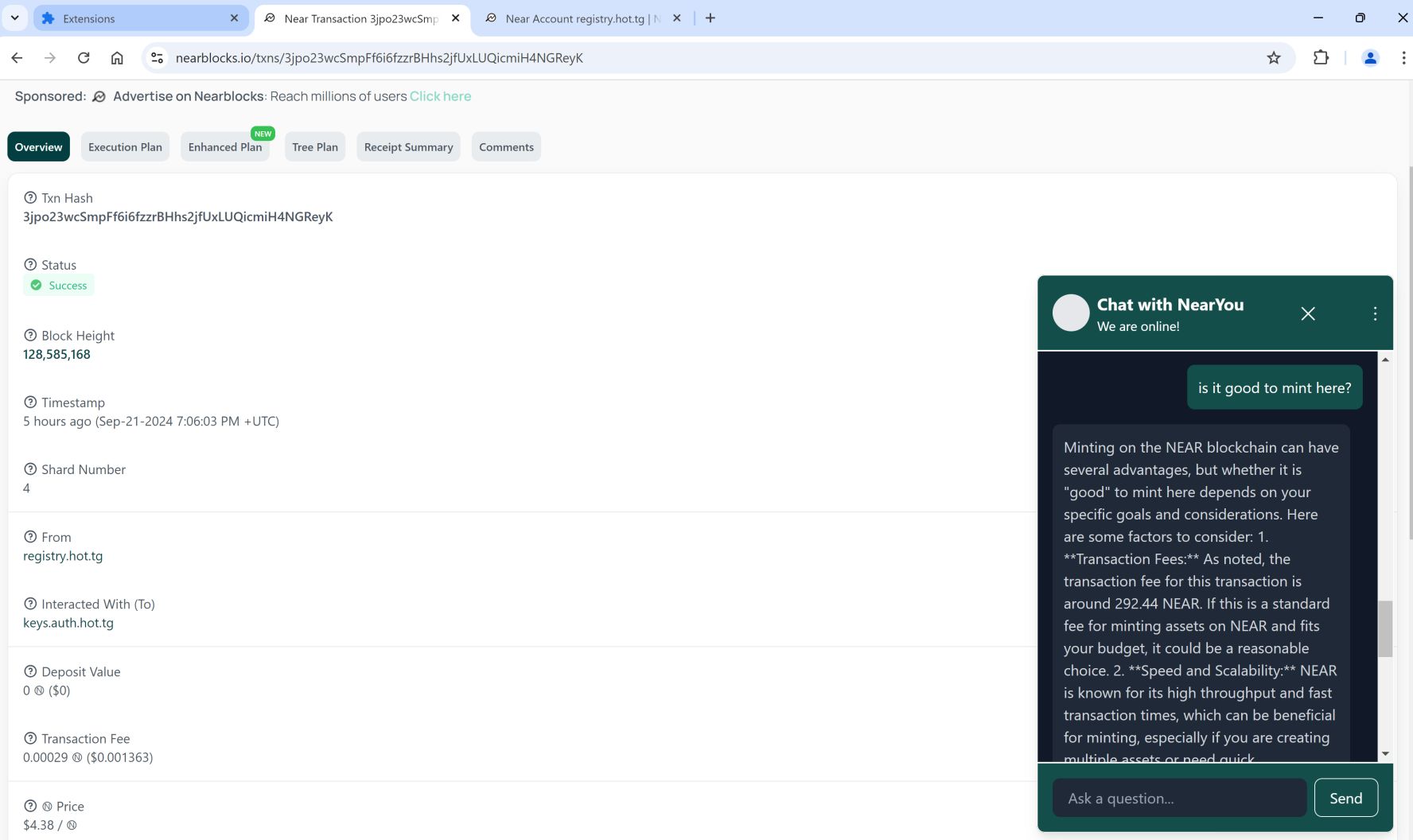Follow the sponsored 'Click here' link
Viewport: 1413px width, 840px height.
click(x=440, y=96)
